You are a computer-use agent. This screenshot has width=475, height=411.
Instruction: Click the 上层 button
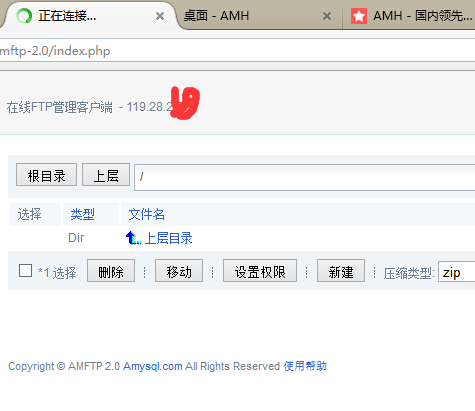coord(106,174)
